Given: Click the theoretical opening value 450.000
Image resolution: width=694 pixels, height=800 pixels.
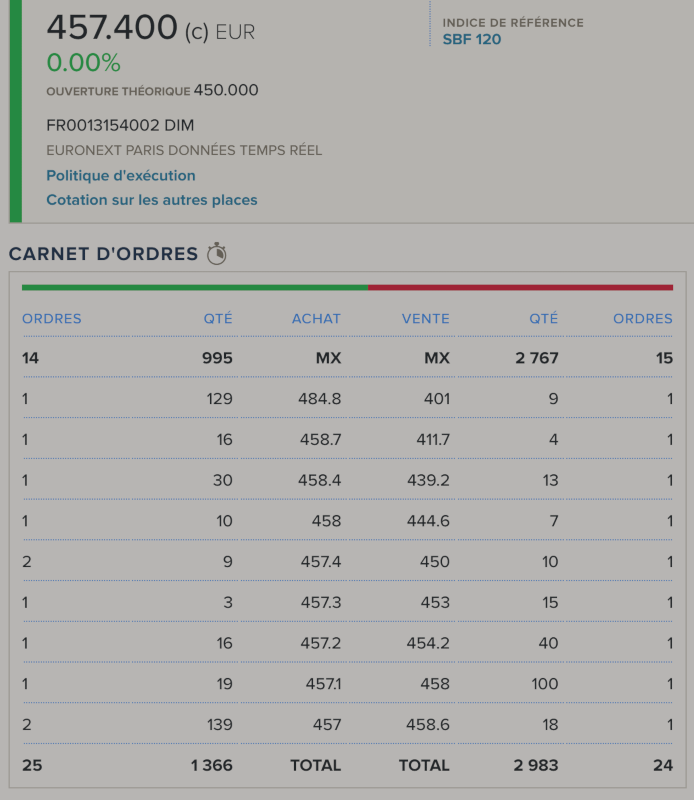Looking at the screenshot, I should click(226, 91).
